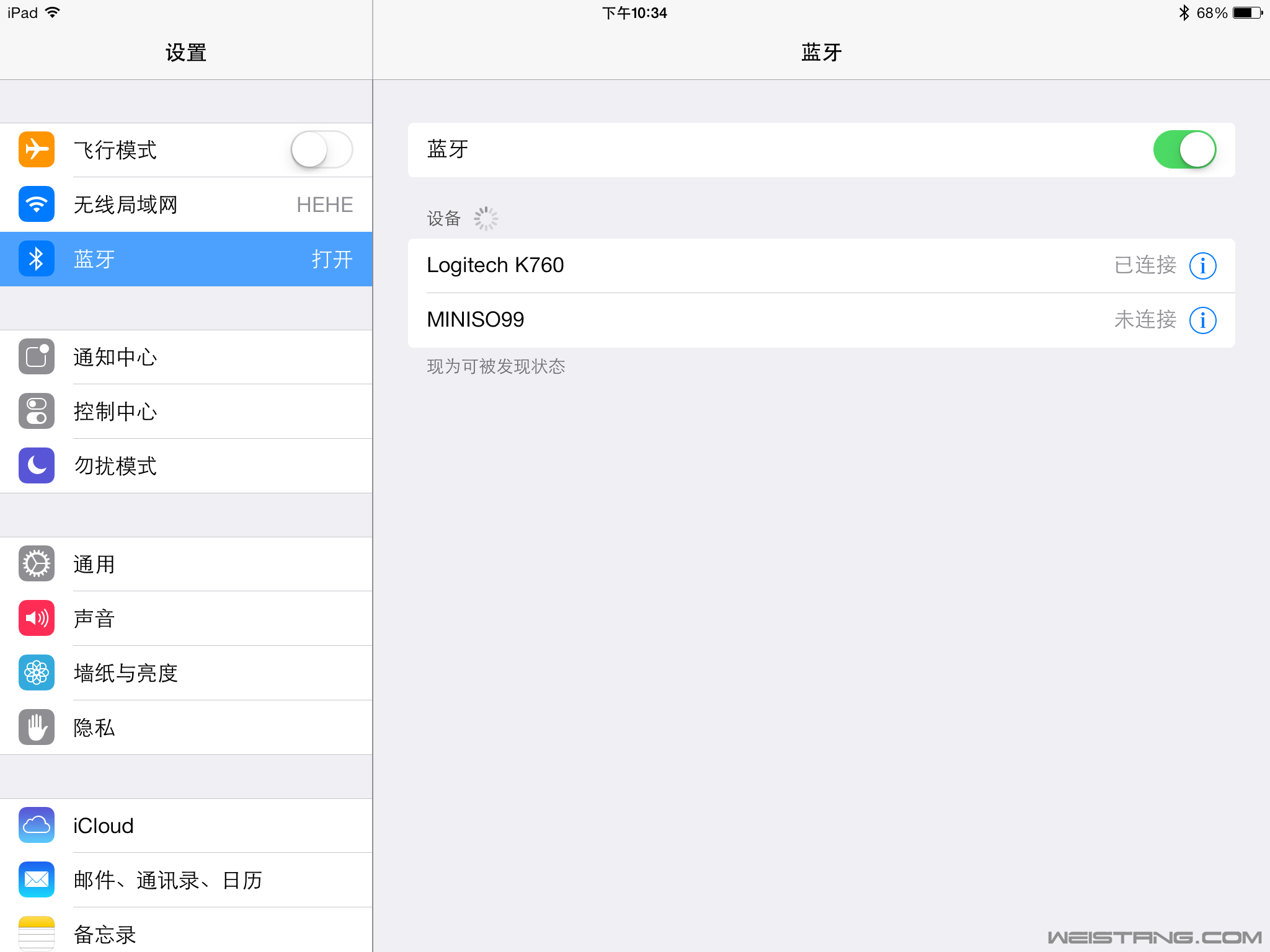Toggle Airplane Mode switch on
Image resolution: width=1270 pixels, height=952 pixels.
click(x=322, y=149)
